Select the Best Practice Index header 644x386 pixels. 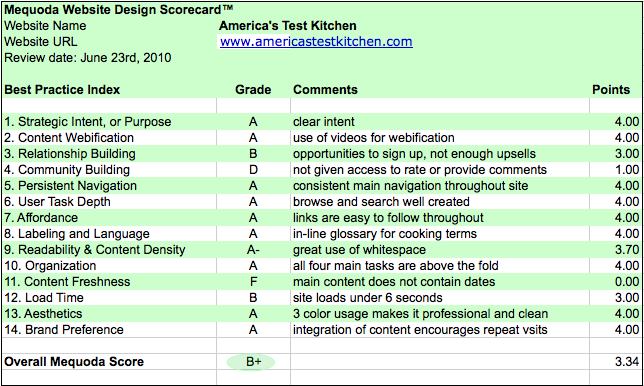coord(62,90)
